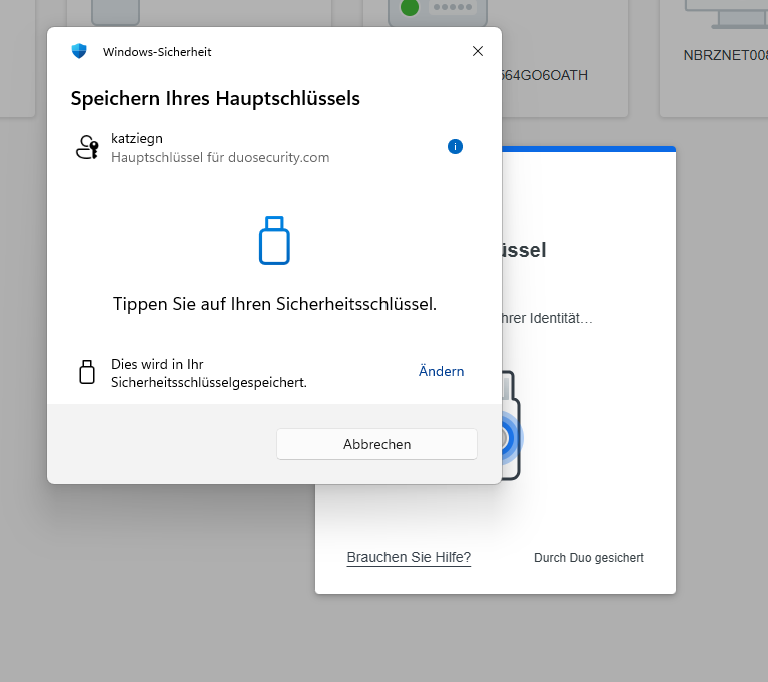Select the monitor icon above NBRZNET008
The height and width of the screenshot is (682, 768).
724,12
